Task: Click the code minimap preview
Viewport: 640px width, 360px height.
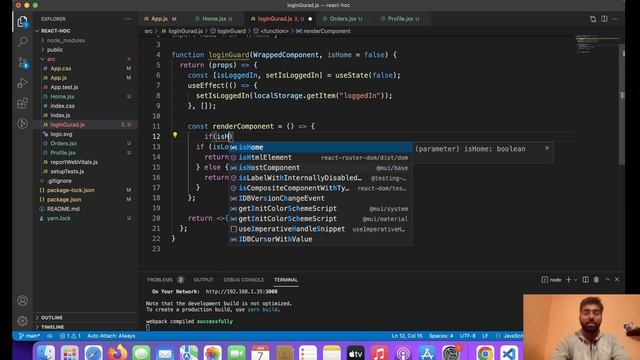Action: [x=597, y=44]
